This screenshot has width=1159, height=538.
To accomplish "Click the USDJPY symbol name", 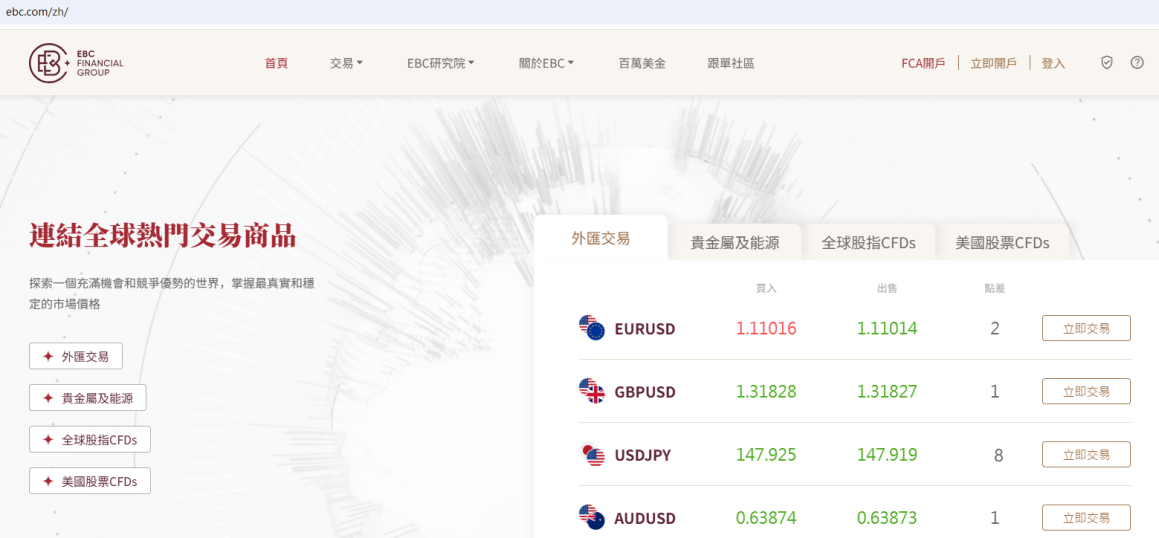I will (x=642, y=455).
